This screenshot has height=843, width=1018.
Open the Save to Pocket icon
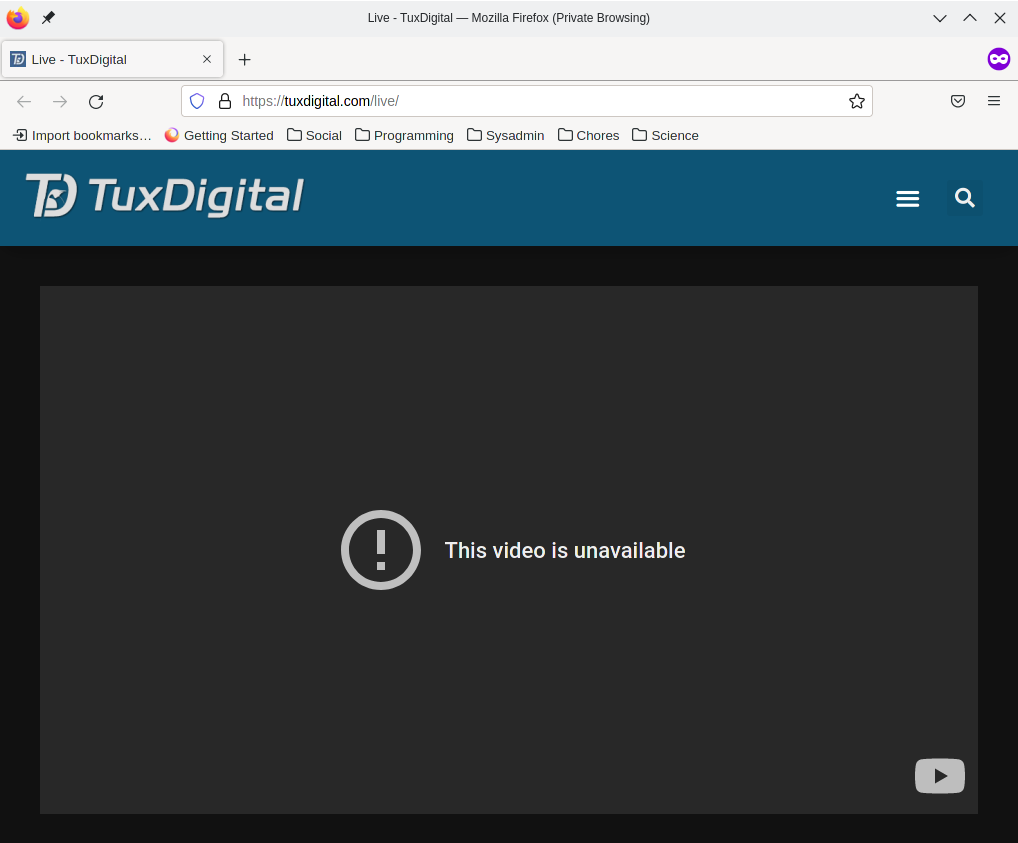click(x=958, y=101)
